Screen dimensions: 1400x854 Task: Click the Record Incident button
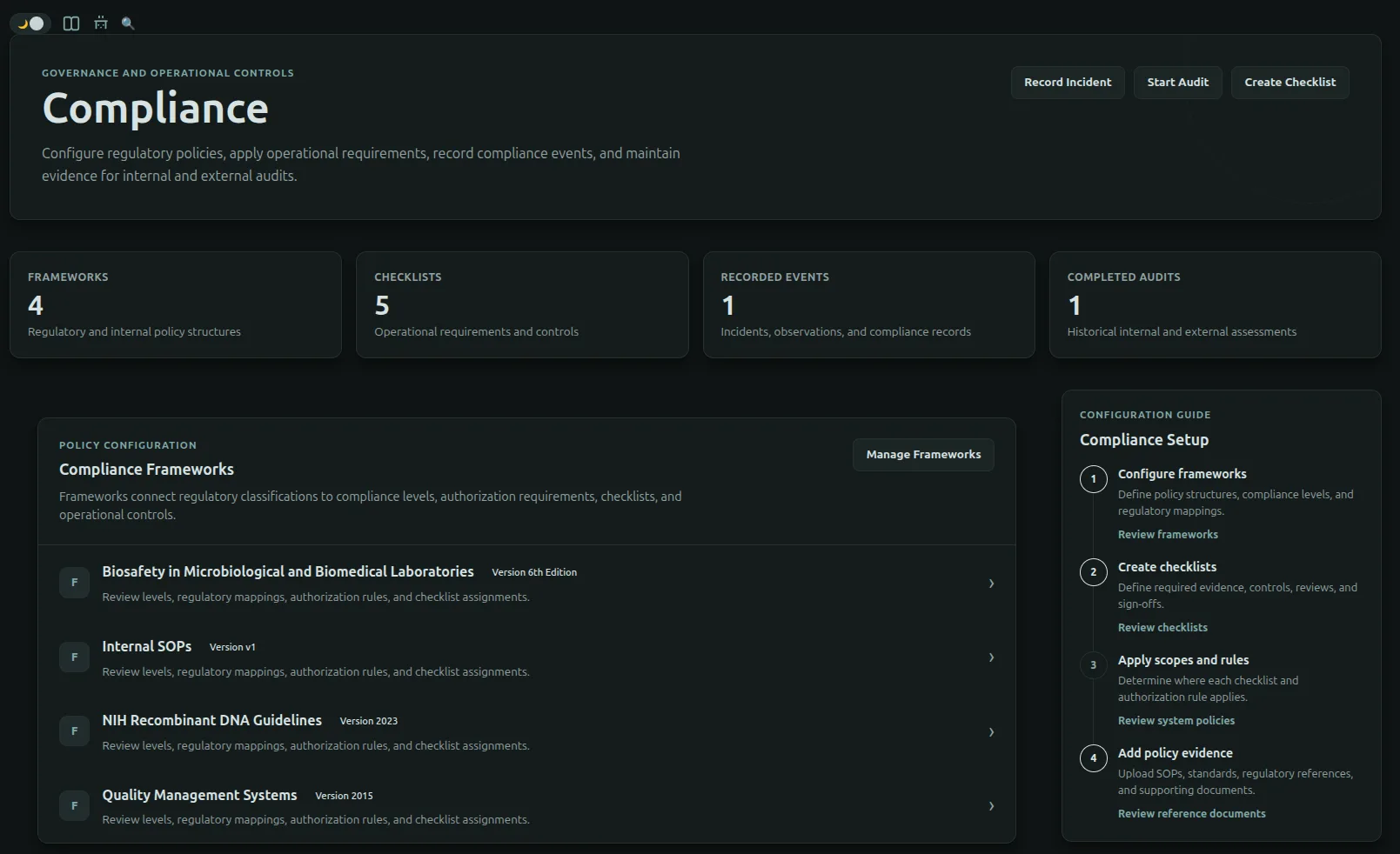(1068, 83)
